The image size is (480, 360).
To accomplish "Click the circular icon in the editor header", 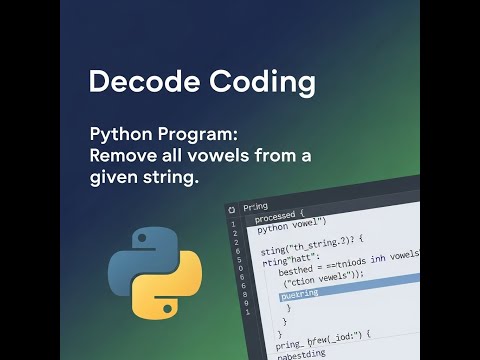I will (232, 210).
